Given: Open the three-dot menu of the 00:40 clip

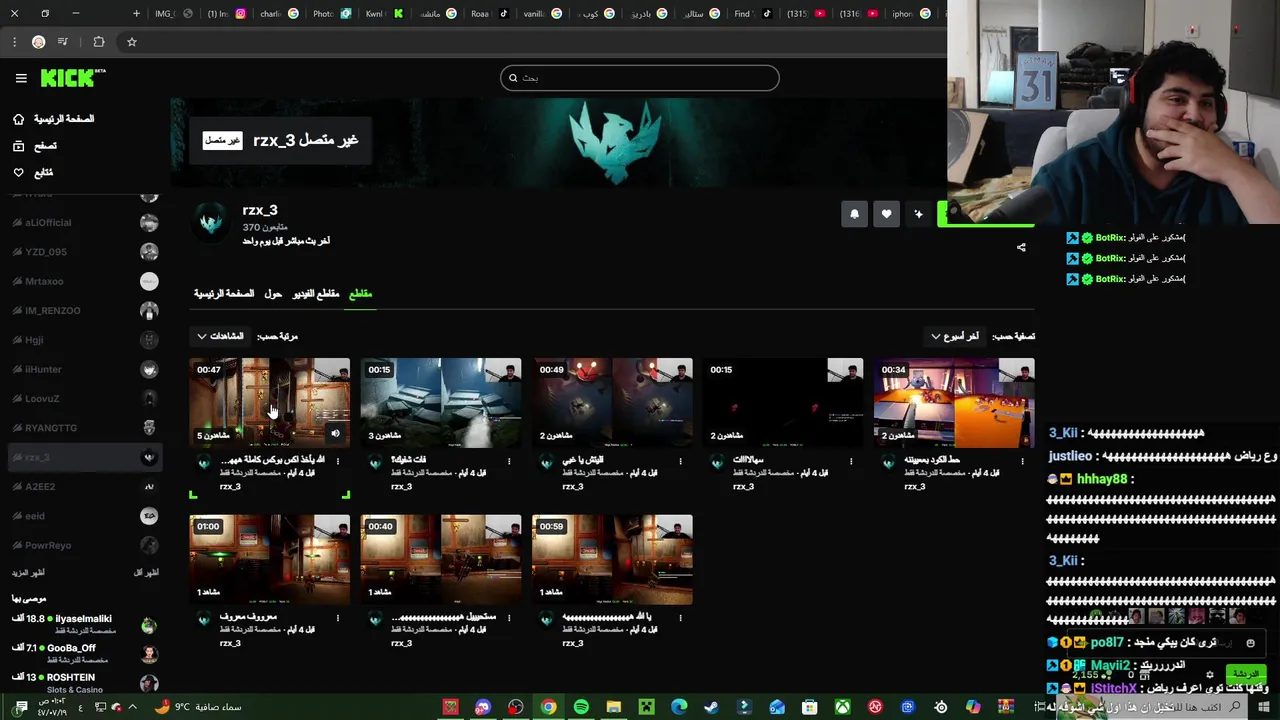Looking at the screenshot, I should pos(509,618).
